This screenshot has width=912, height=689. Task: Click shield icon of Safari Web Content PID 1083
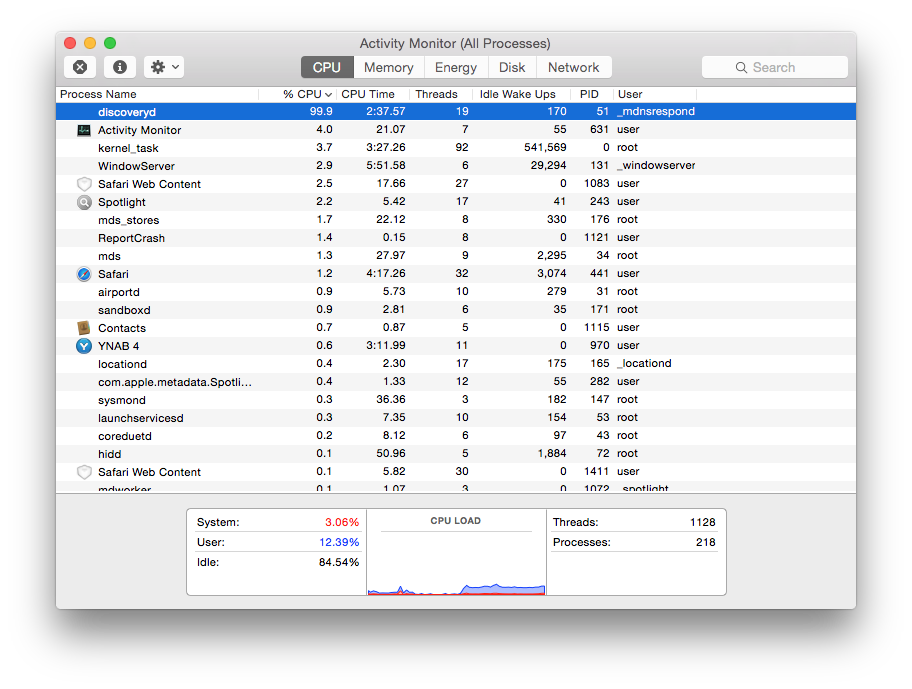84,184
